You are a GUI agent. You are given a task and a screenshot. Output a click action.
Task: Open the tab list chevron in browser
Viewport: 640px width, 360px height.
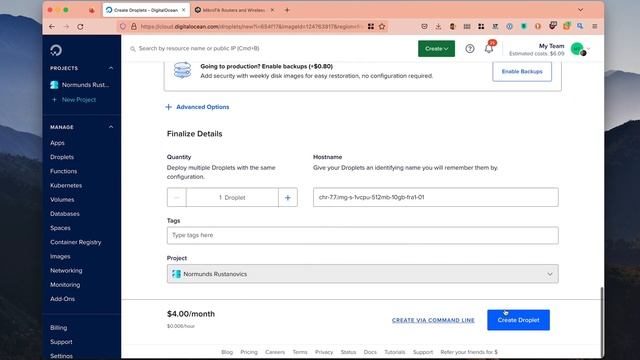coord(580,10)
